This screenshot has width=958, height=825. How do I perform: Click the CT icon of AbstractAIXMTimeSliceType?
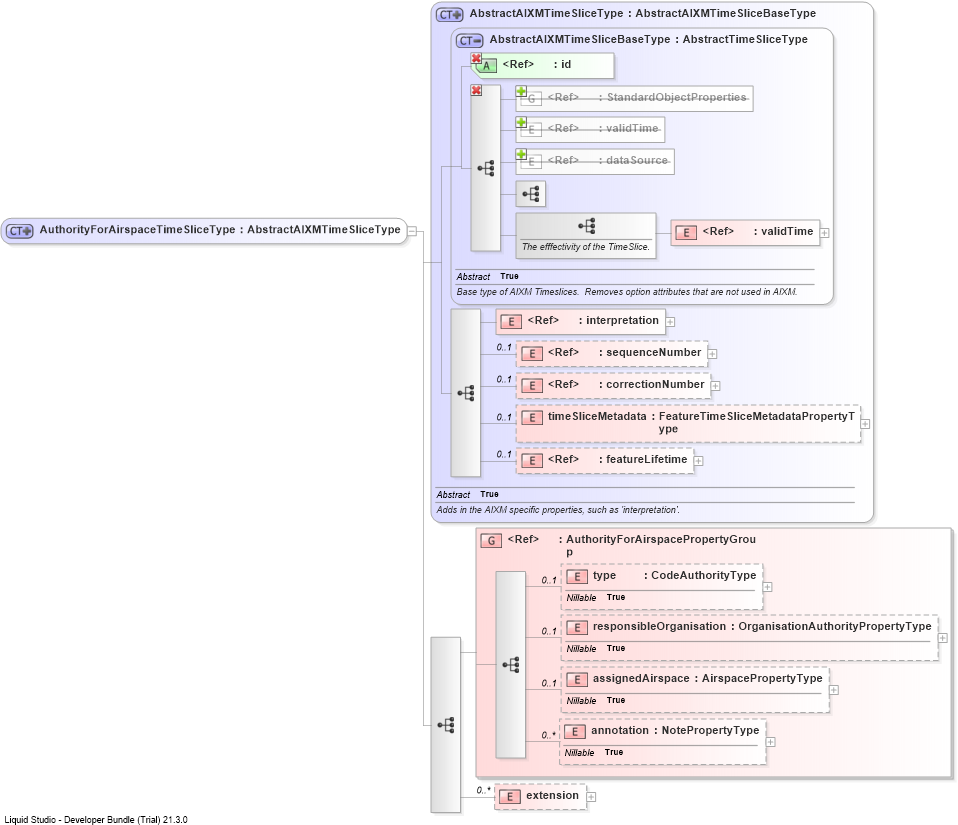(450, 15)
